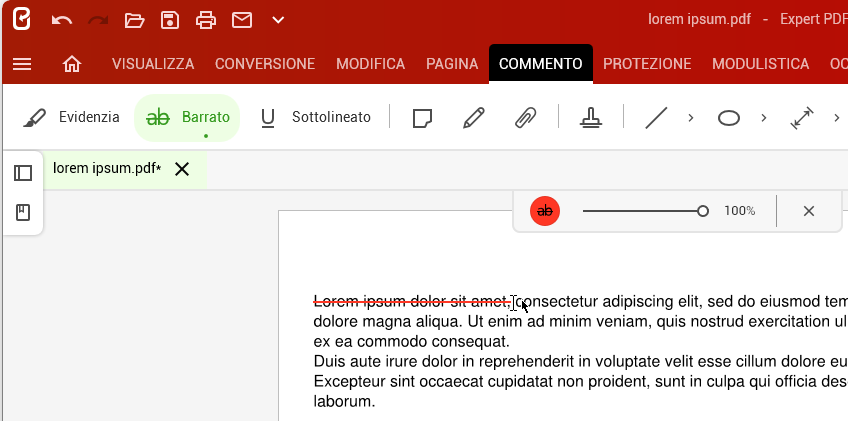Click the redo arrow icon
Screen dimensions: 848x421
pos(98,21)
